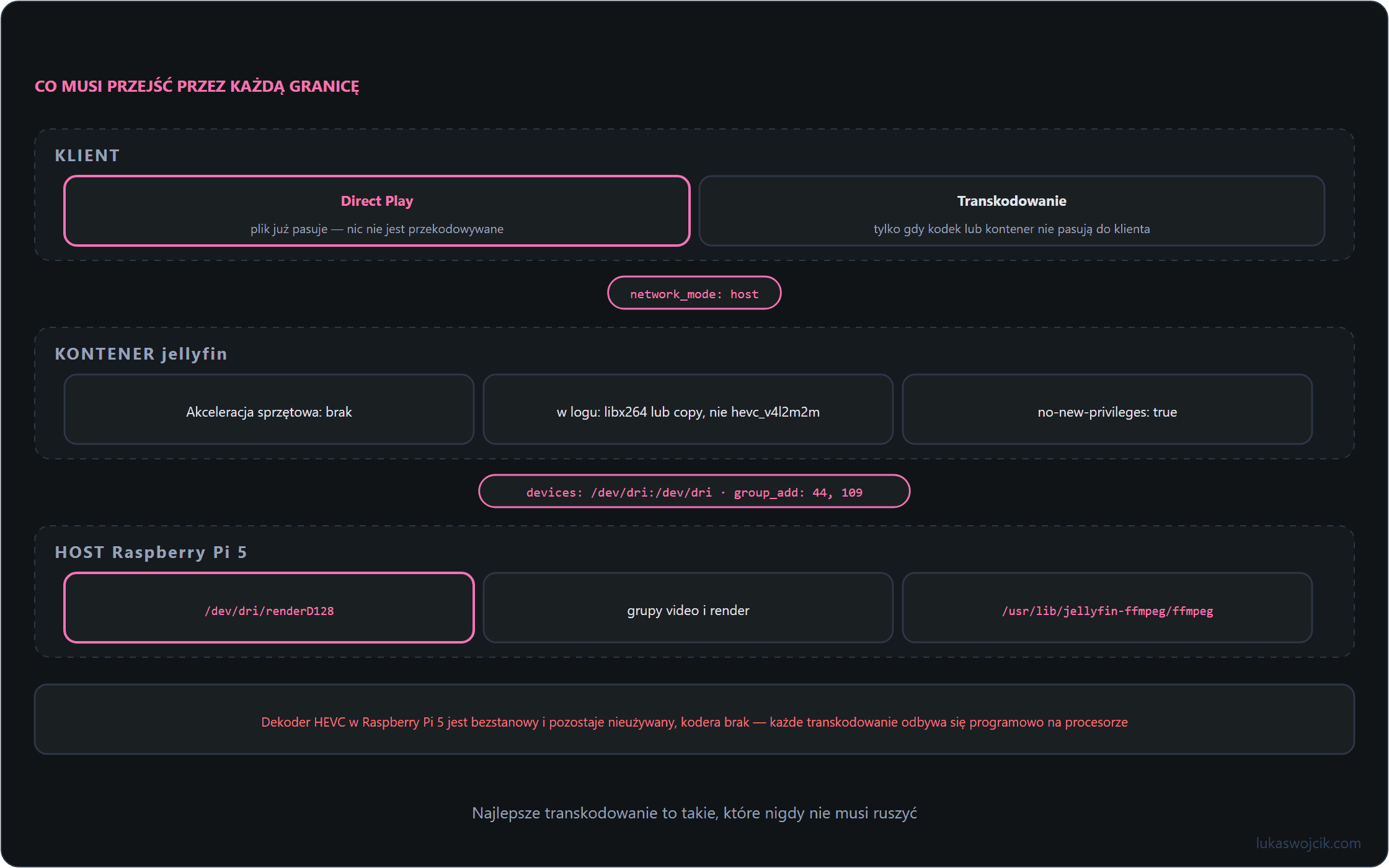Click the Najlepsze transkodowanie footer caption
The width and height of the screenshot is (1389, 868).
tap(694, 813)
